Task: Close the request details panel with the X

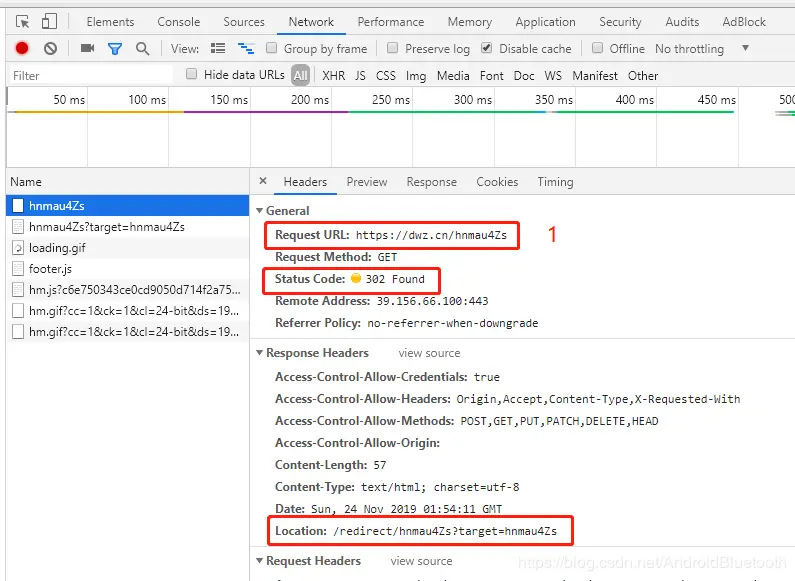Action: tap(263, 181)
